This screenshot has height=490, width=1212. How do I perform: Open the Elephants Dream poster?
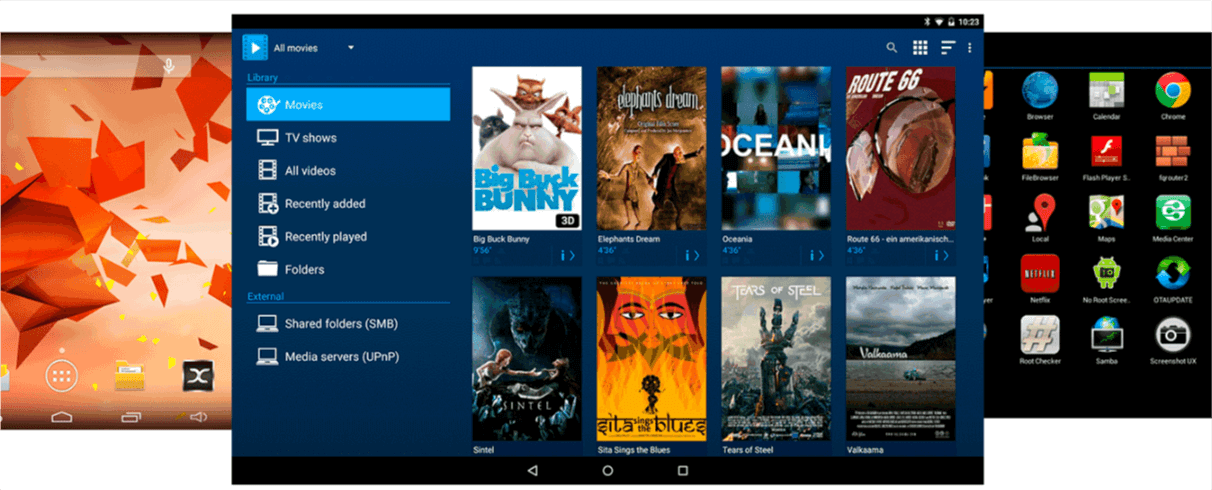pyautogui.click(x=651, y=149)
